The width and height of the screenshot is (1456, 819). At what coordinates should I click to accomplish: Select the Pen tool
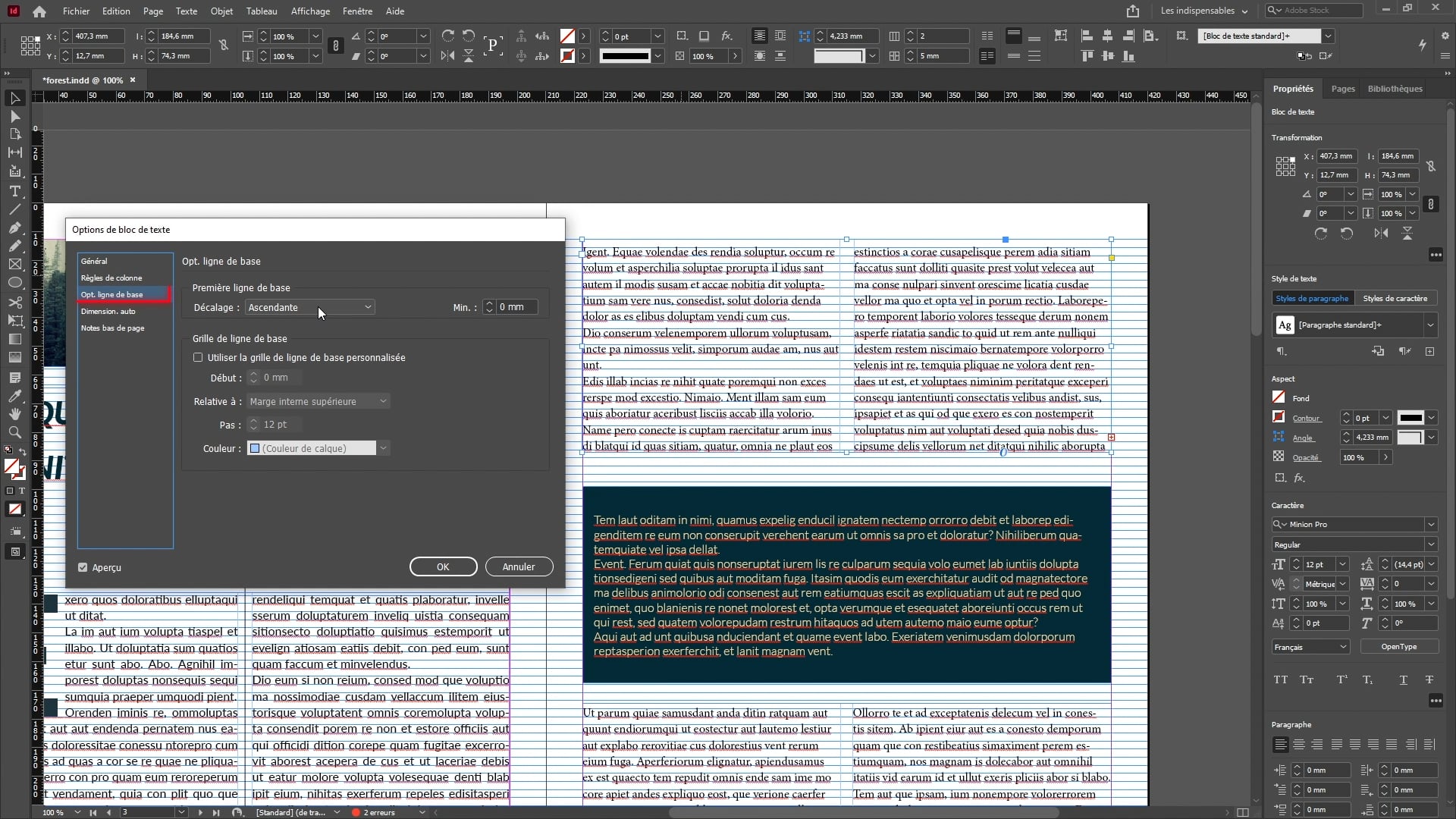point(14,227)
